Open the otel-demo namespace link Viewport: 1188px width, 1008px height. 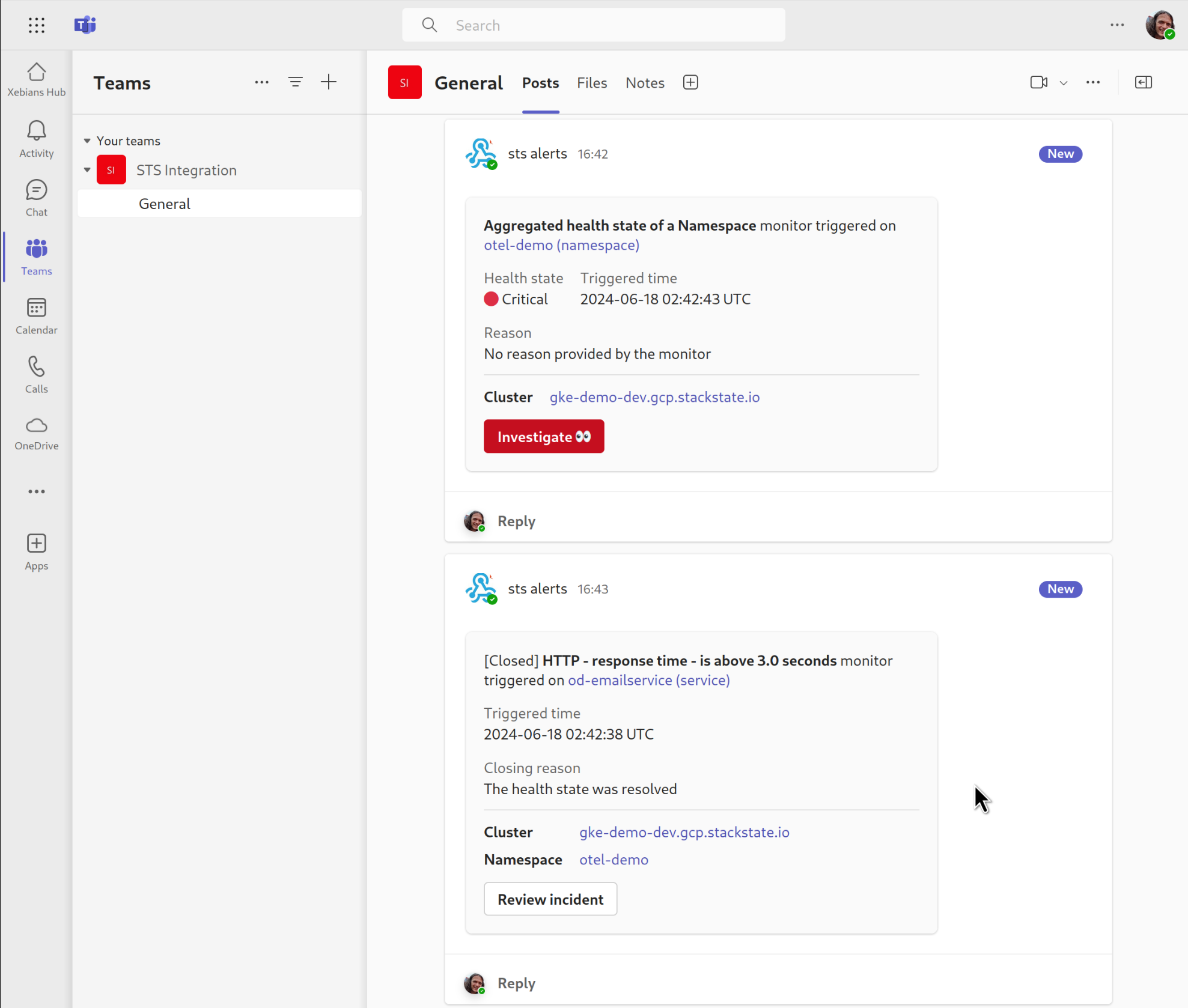click(x=561, y=244)
